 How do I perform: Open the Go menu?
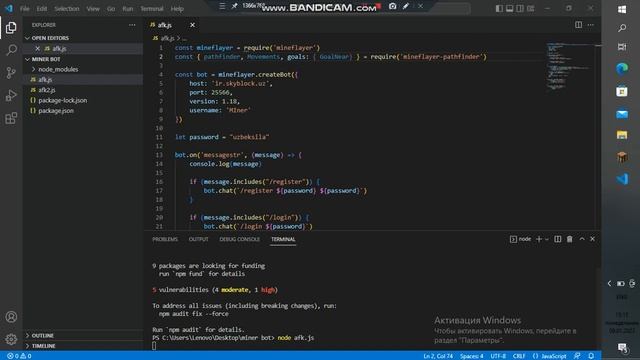(x=111, y=9)
